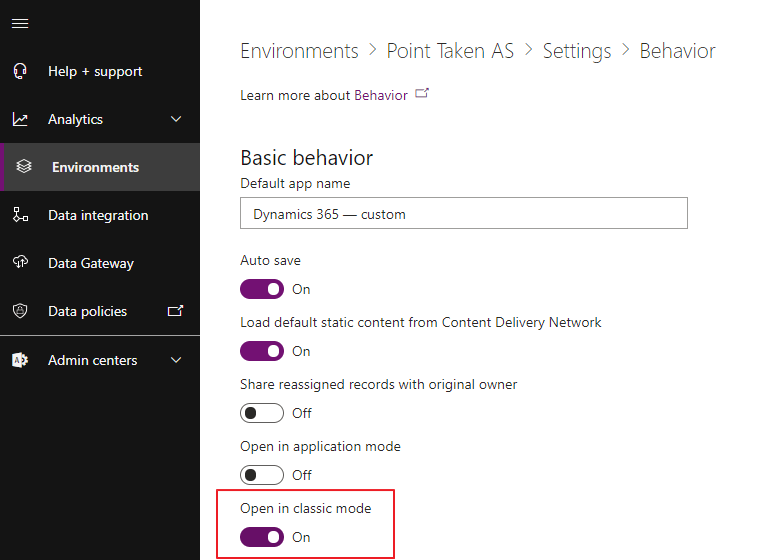Screen dimensions: 764x560
Task: Click the Admin centers icon
Action: pyautogui.click(x=20, y=360)
